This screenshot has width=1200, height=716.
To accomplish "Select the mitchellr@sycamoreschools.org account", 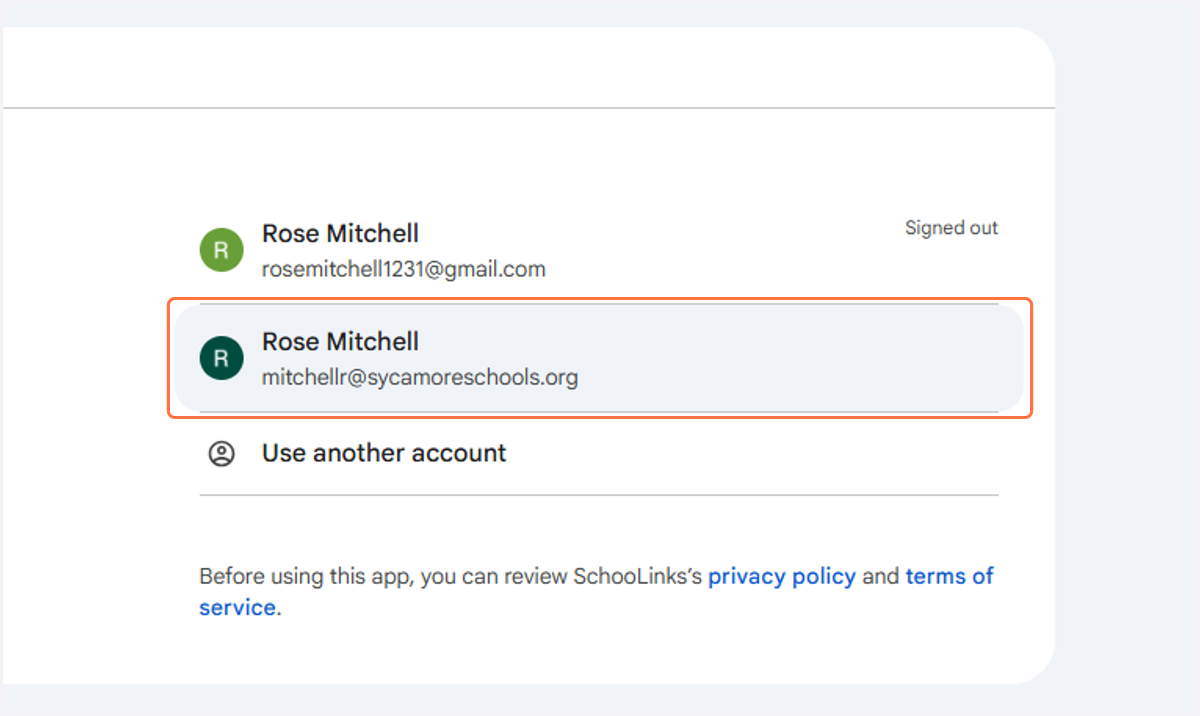I will coord(599,359).
